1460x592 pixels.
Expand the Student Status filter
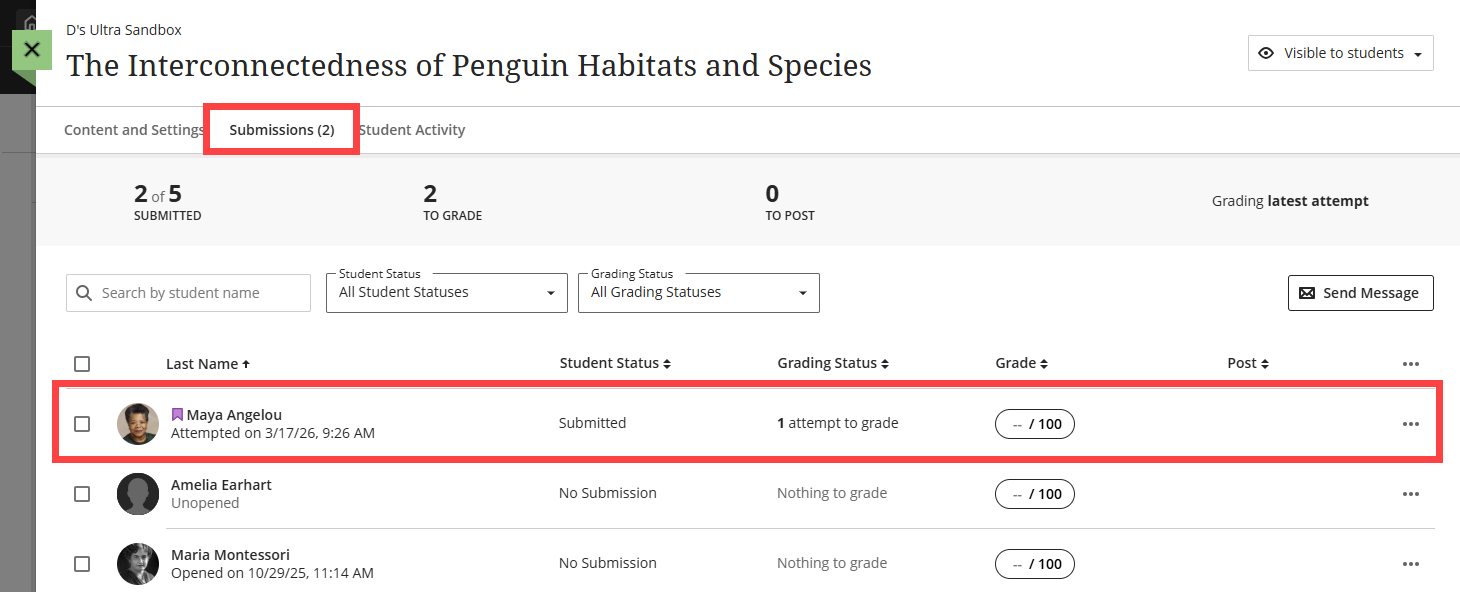point(446,293)
